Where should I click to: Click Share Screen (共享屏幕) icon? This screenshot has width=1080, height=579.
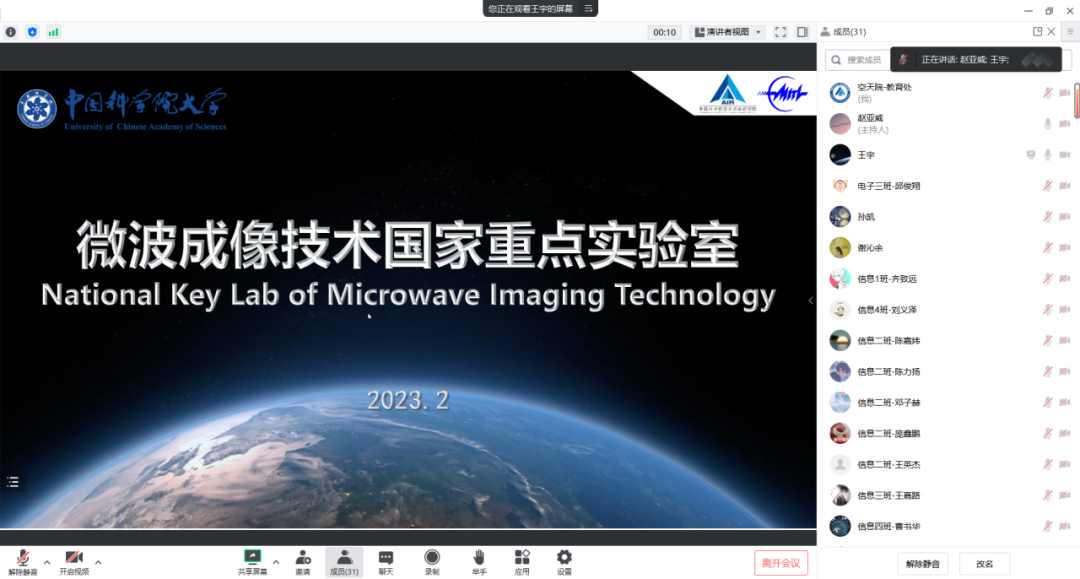tap(252, 562)
